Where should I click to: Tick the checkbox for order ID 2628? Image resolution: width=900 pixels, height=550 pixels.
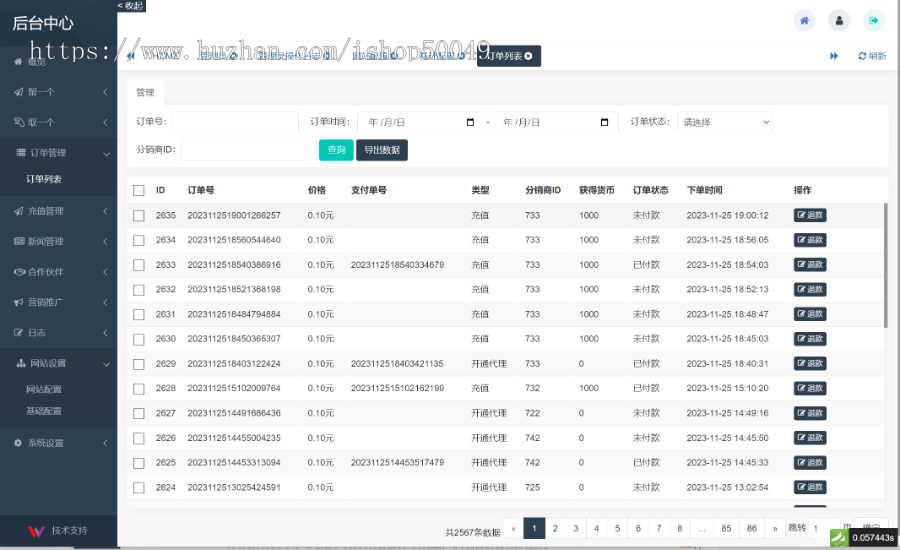(x=139, y=389)
